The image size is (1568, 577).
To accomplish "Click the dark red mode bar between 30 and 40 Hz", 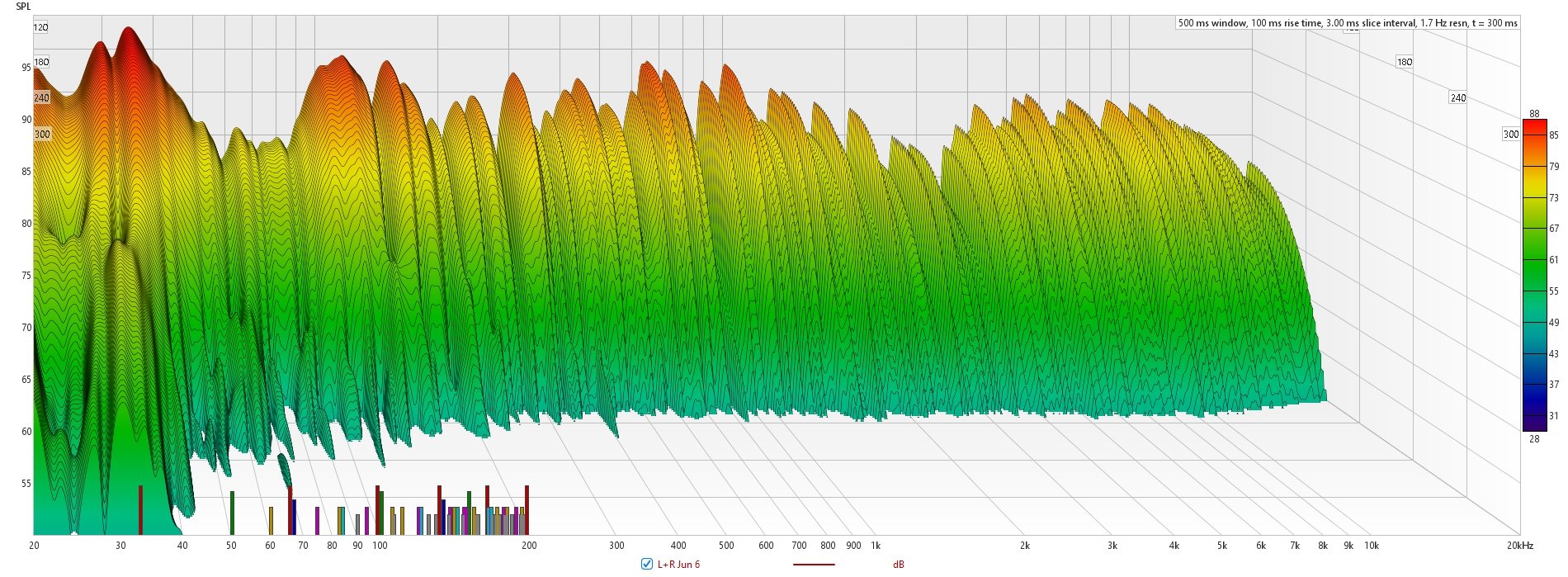I will (x=140, y=510).
